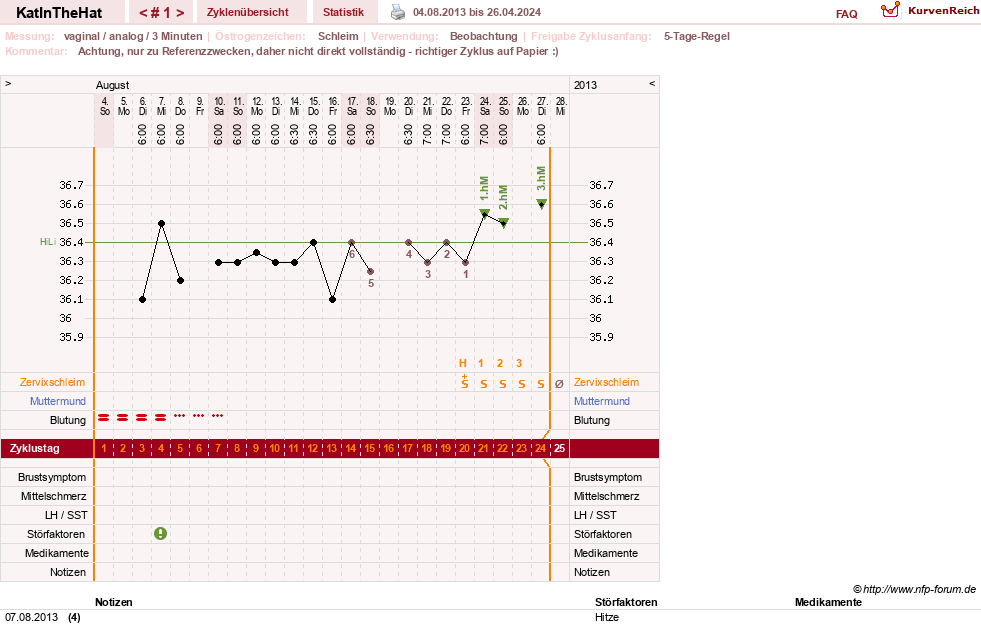The width and height of the screenshot is (981, 641).
Task: Click the left Blutung row label
Action: tap(68, 420)
